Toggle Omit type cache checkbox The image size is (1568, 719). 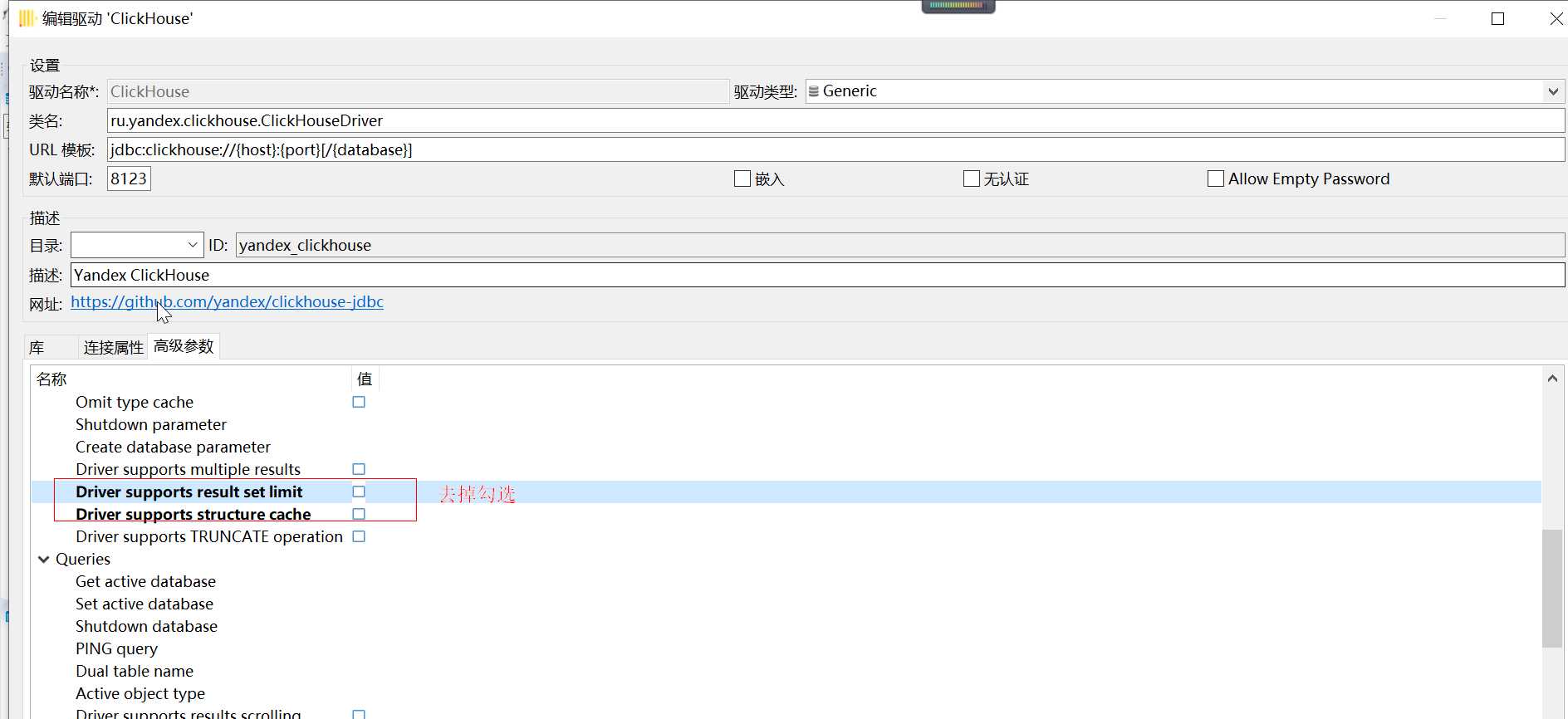pyautogui.click(x=359, y=402)
